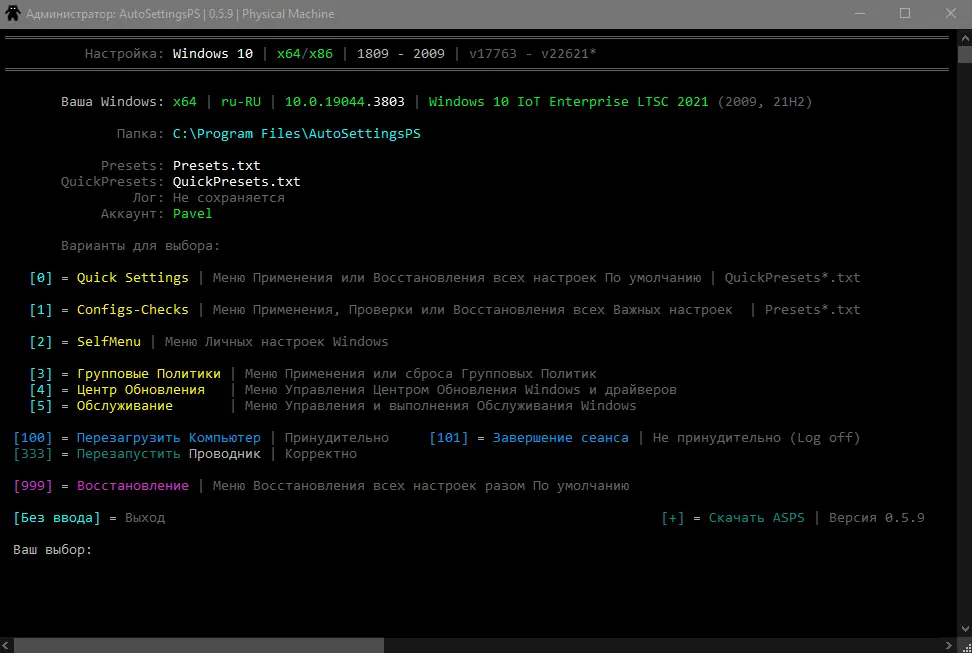Click the 'Presets.txt' file name
Screen dimensions: 972x653
[x=216, y=166]
